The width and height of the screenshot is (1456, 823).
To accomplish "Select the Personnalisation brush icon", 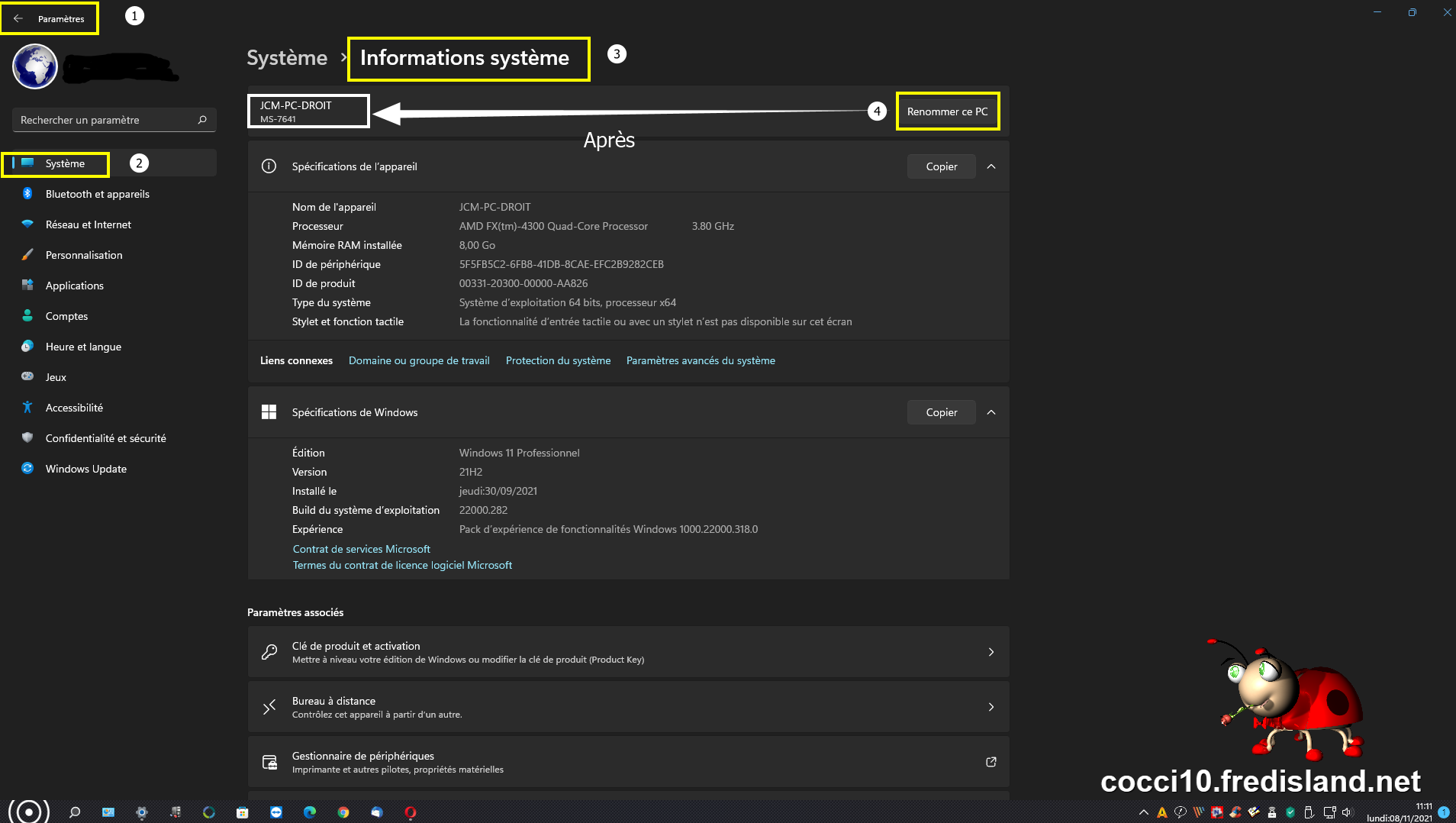I will (x=27, y=255).
